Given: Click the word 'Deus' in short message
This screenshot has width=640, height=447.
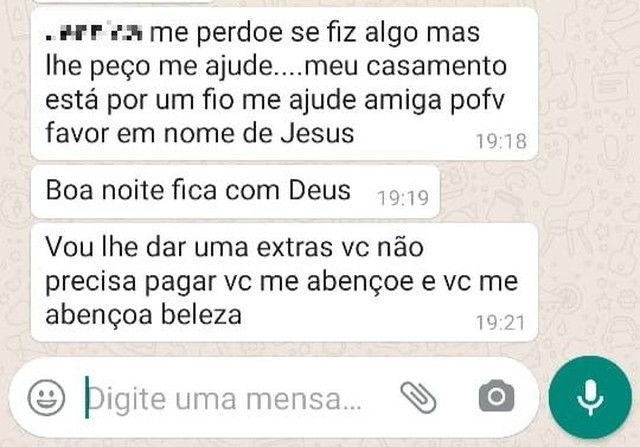Looking at the screenshot, I should (320, 190).
